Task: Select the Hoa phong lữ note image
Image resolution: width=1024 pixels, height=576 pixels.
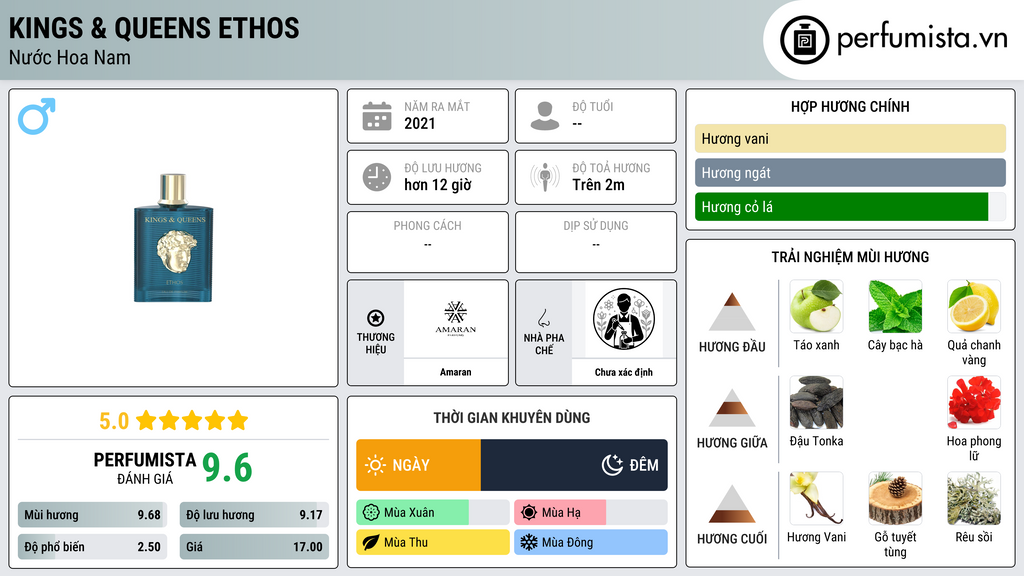Action: coord(974,402)
